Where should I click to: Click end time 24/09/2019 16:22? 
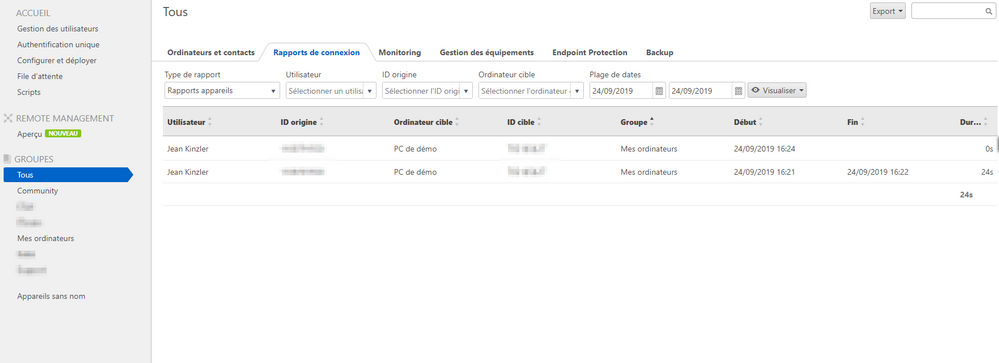(878, 172)
